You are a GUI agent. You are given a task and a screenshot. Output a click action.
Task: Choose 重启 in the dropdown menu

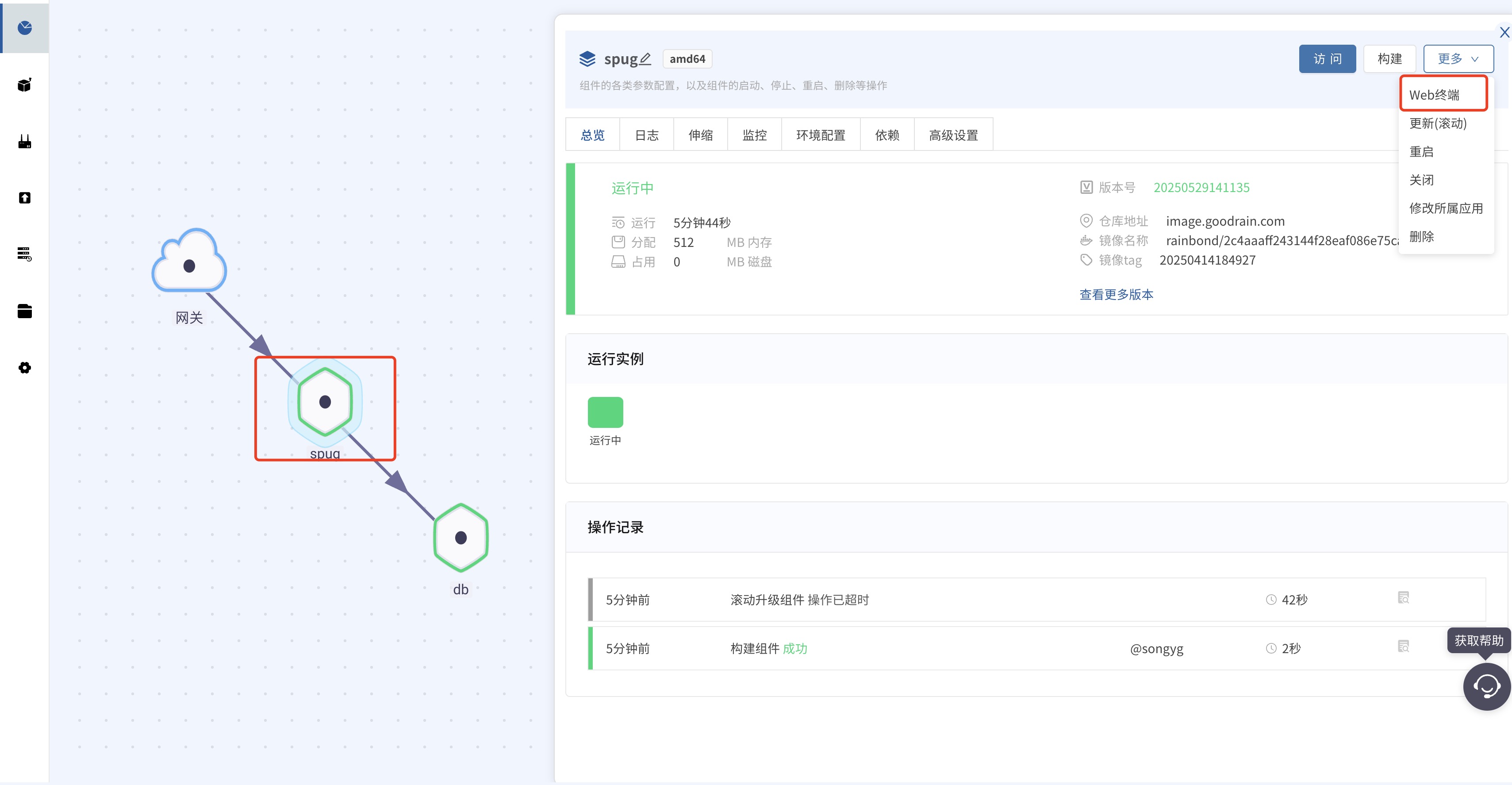coord(1421,151)
